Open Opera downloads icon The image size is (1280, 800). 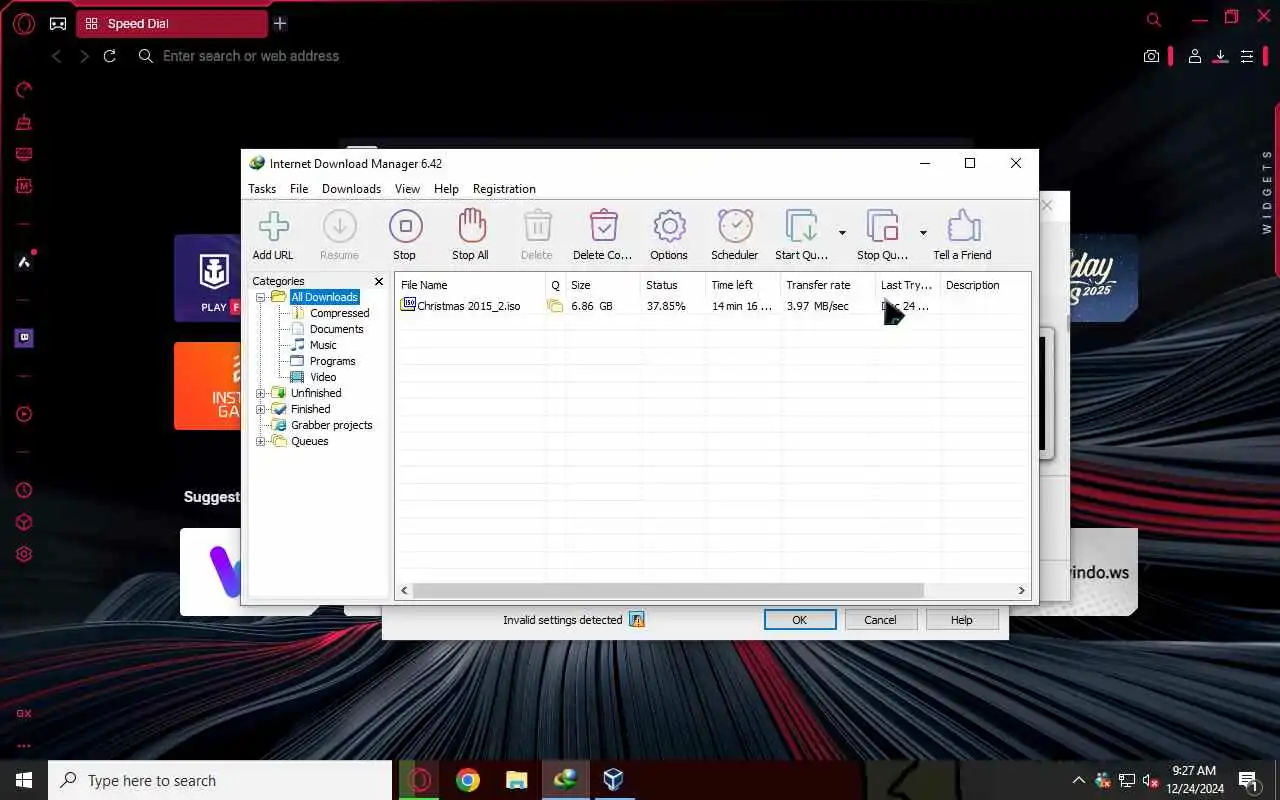coord(1220,57)
